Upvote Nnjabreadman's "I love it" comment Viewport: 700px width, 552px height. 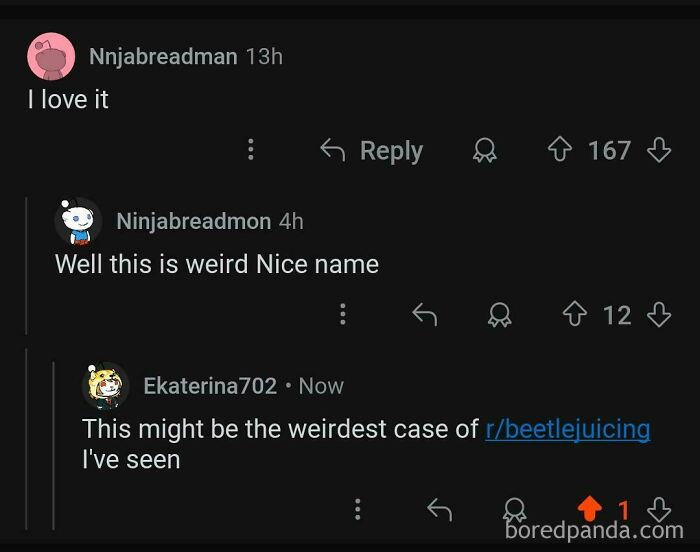tap(560, 150)
